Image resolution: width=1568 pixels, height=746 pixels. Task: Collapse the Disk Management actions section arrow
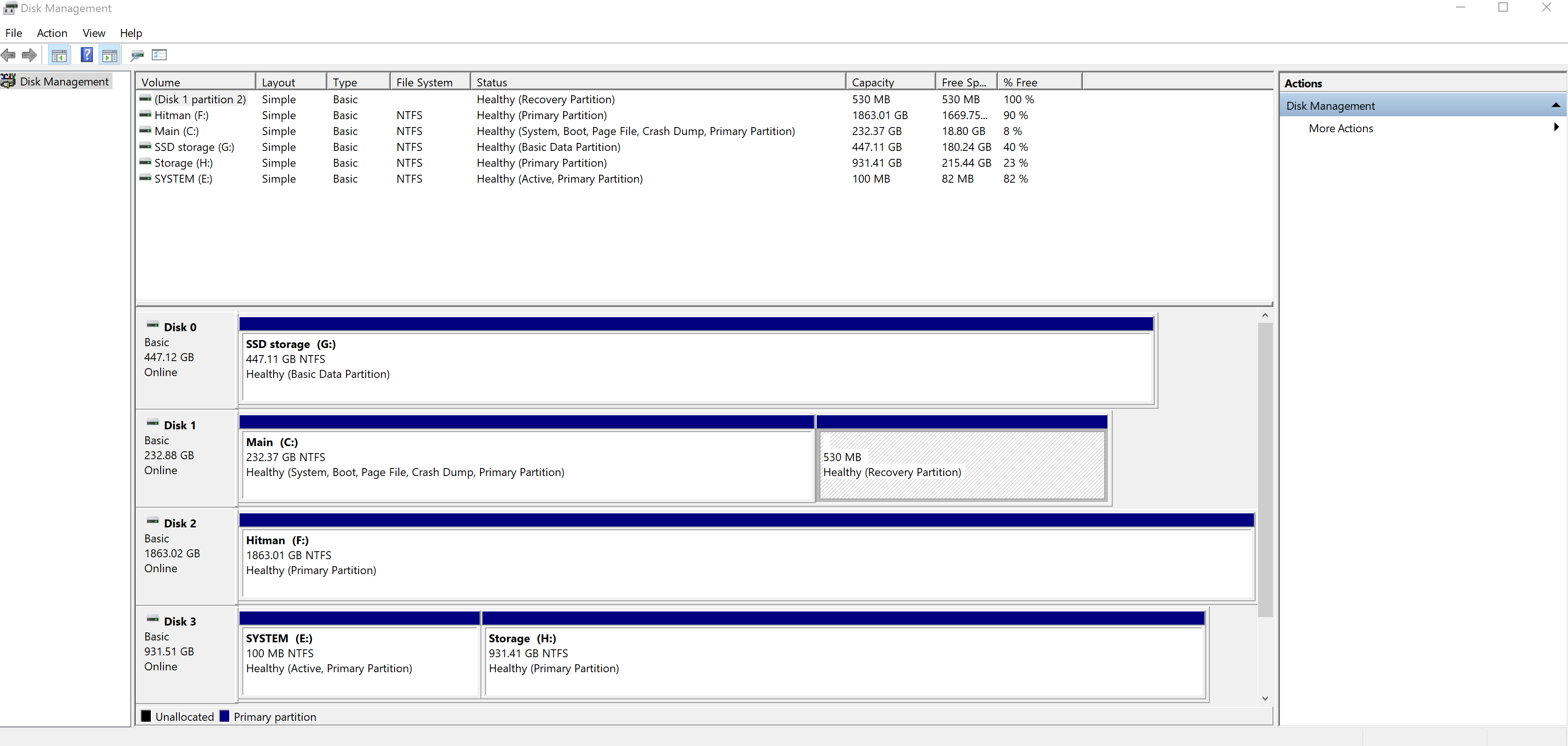pos(1555,106)
